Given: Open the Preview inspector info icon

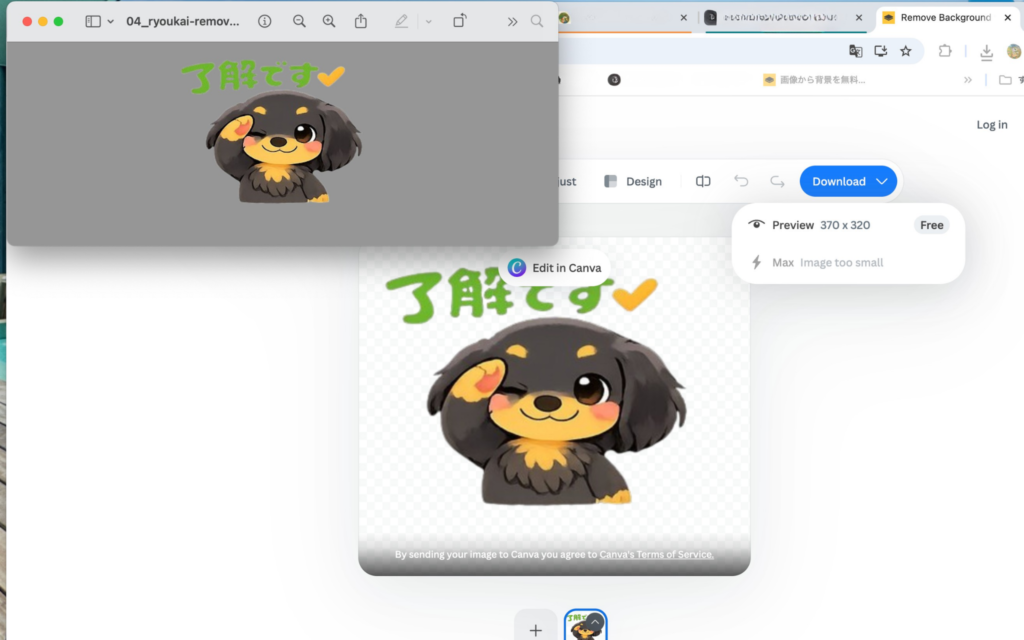Looking at the screenshot, I should 264,22.
